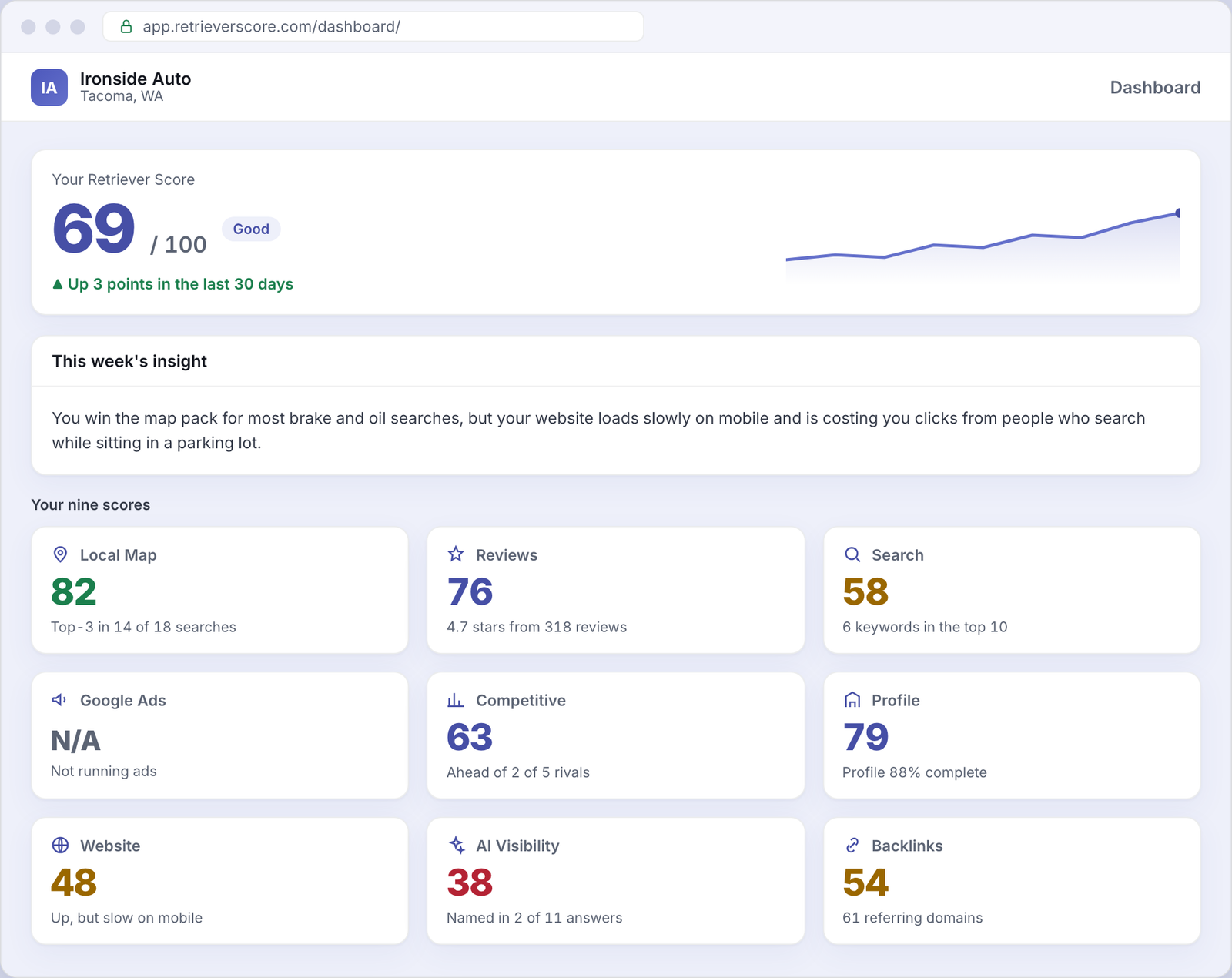
Task: Click the Website globe icon
Action: 60,845
